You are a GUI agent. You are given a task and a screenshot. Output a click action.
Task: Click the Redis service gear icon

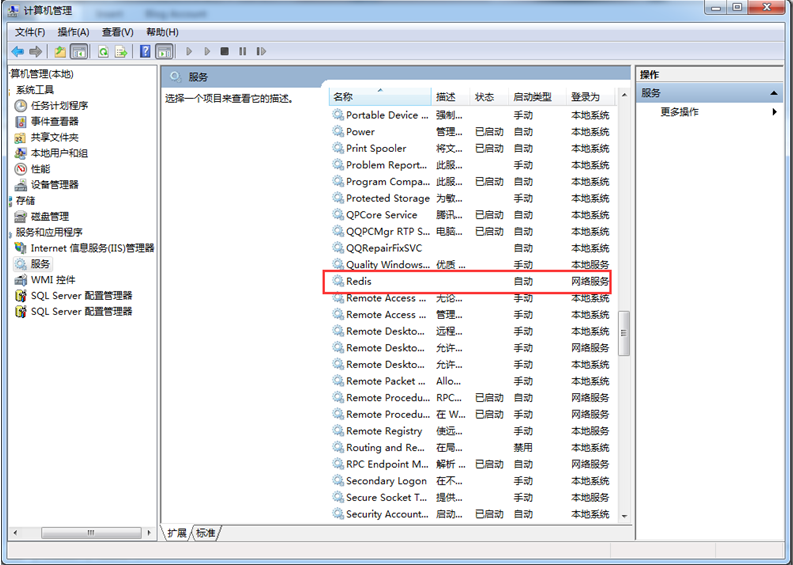(338, 281)
